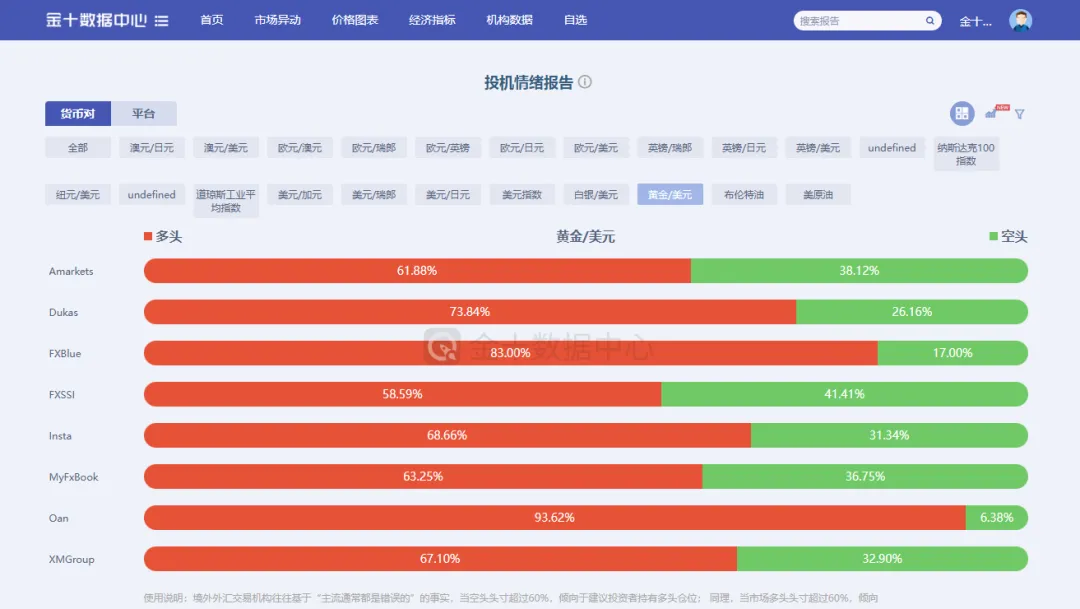The height and width of the screenshot is (609, 1080).
Task: Select the 英镑/美元 pair
Action: point(818,147)
